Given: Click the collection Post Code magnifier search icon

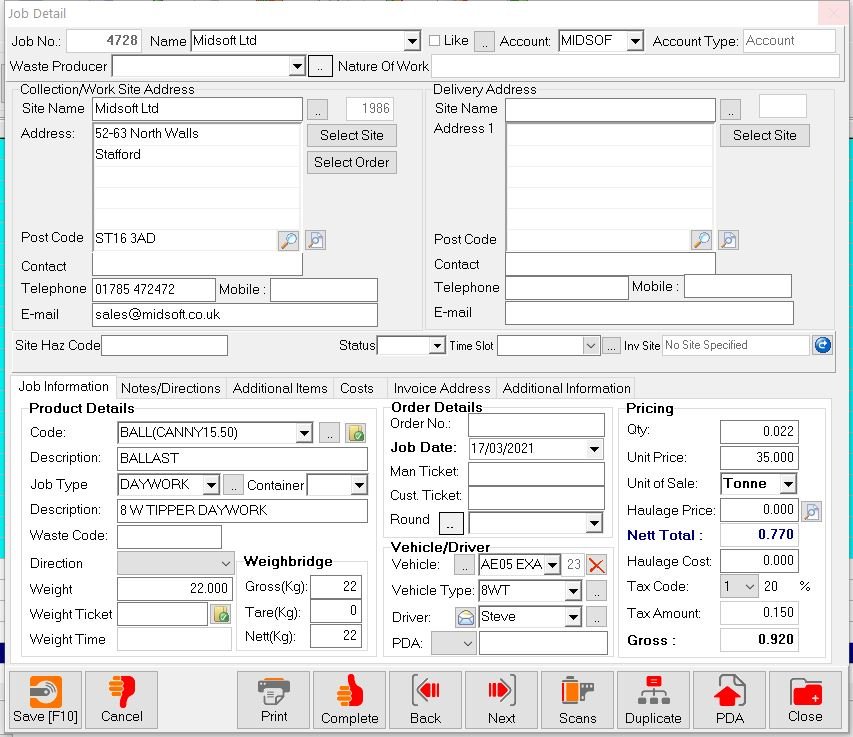Looking at the screenshot, I should click(288, 240).
